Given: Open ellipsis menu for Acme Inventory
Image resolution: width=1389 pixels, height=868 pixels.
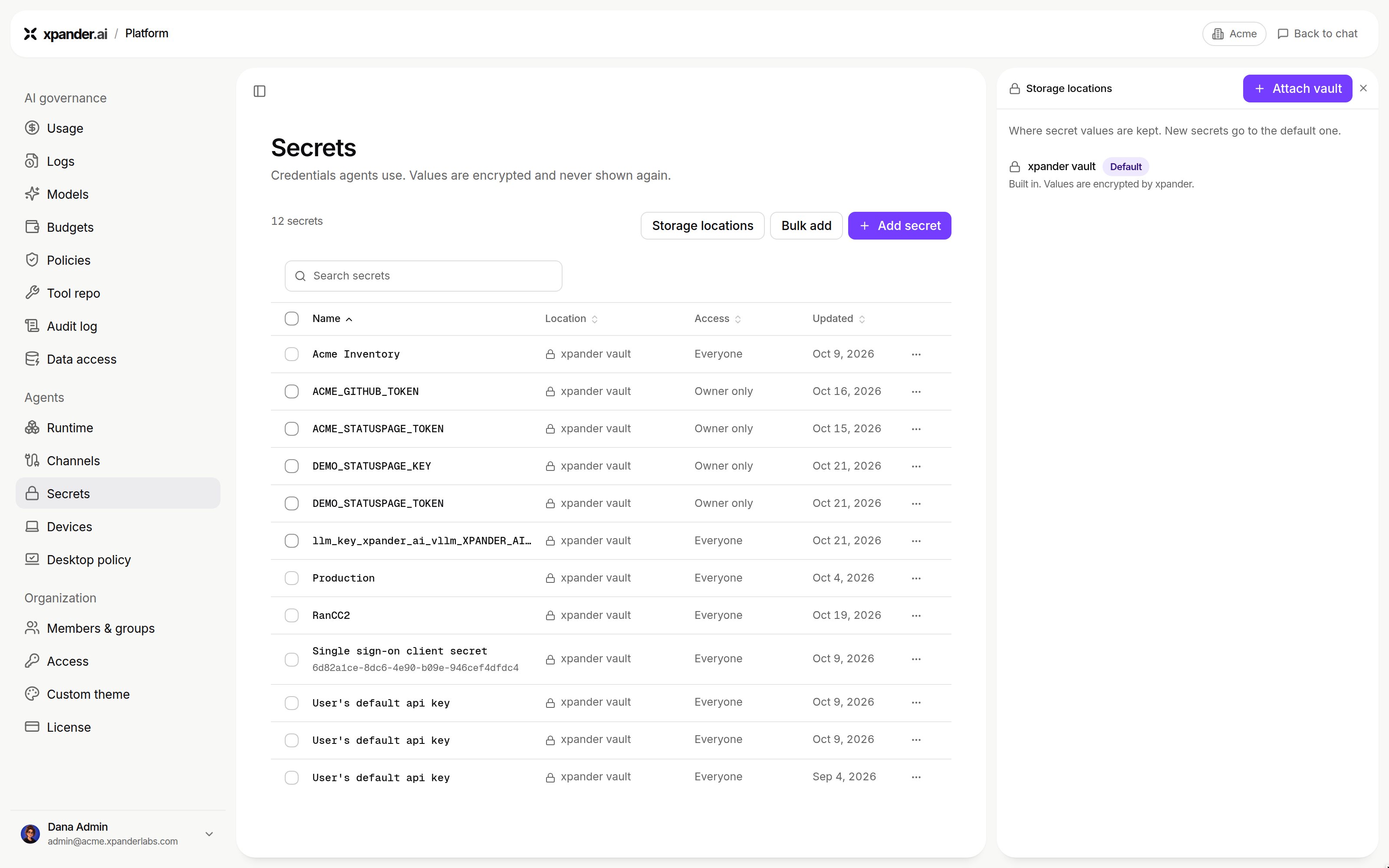Looking at the screenshot, I should point(916,354).
